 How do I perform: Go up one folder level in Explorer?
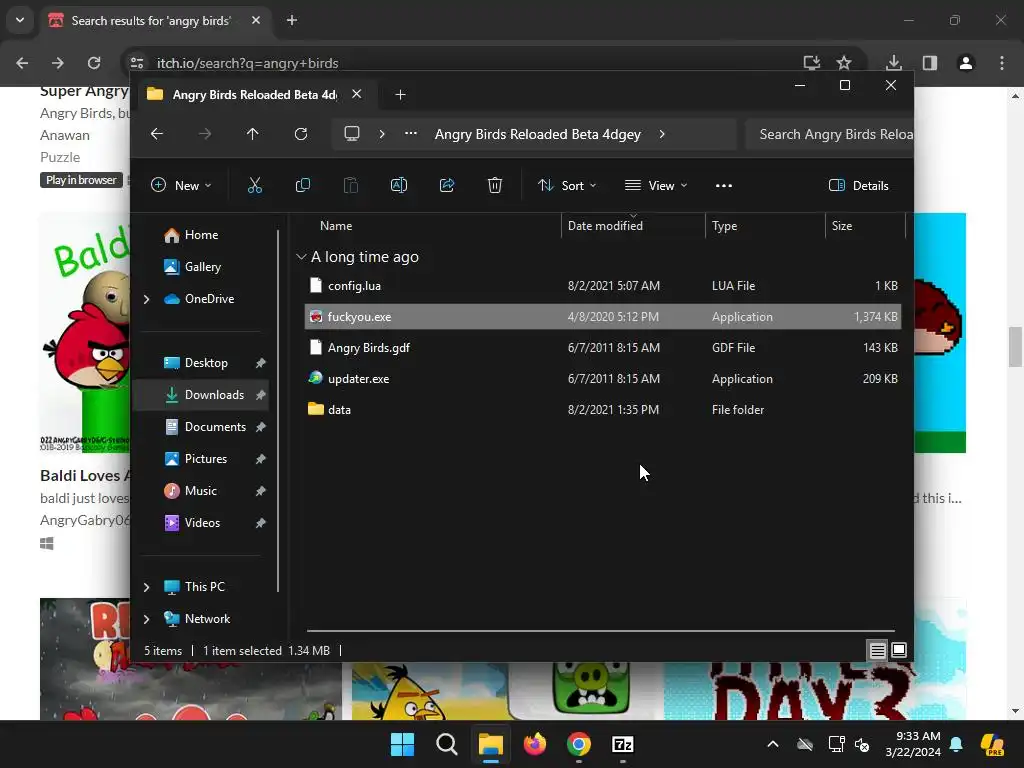(x=253, y=134)
